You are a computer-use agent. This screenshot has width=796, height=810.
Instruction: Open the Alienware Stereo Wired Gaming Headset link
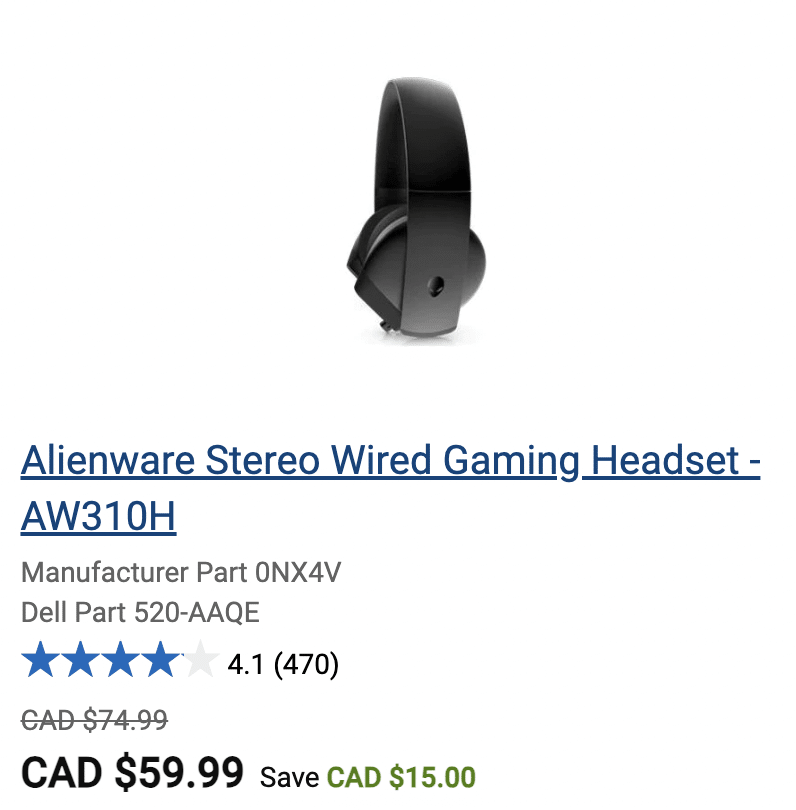pyautogui.click(x=390, y=488)
